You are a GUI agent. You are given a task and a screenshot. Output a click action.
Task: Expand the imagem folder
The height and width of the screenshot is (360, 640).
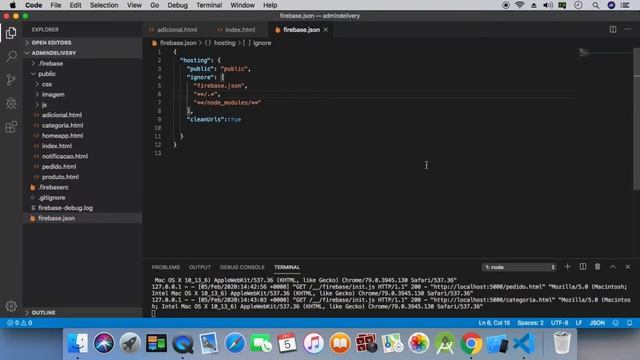click(53, 94)
